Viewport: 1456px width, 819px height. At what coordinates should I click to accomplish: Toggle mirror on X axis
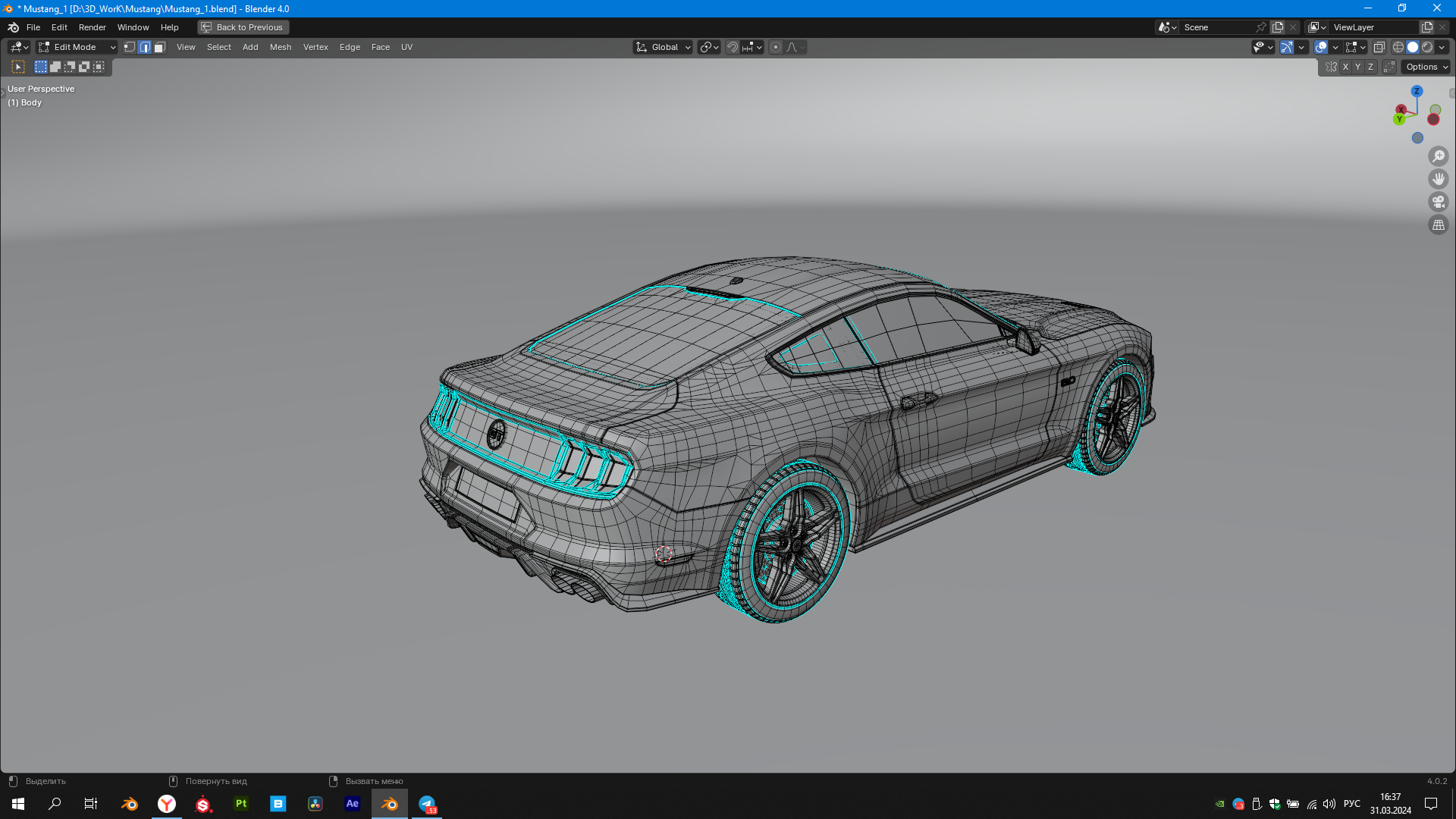[1345, 67]
